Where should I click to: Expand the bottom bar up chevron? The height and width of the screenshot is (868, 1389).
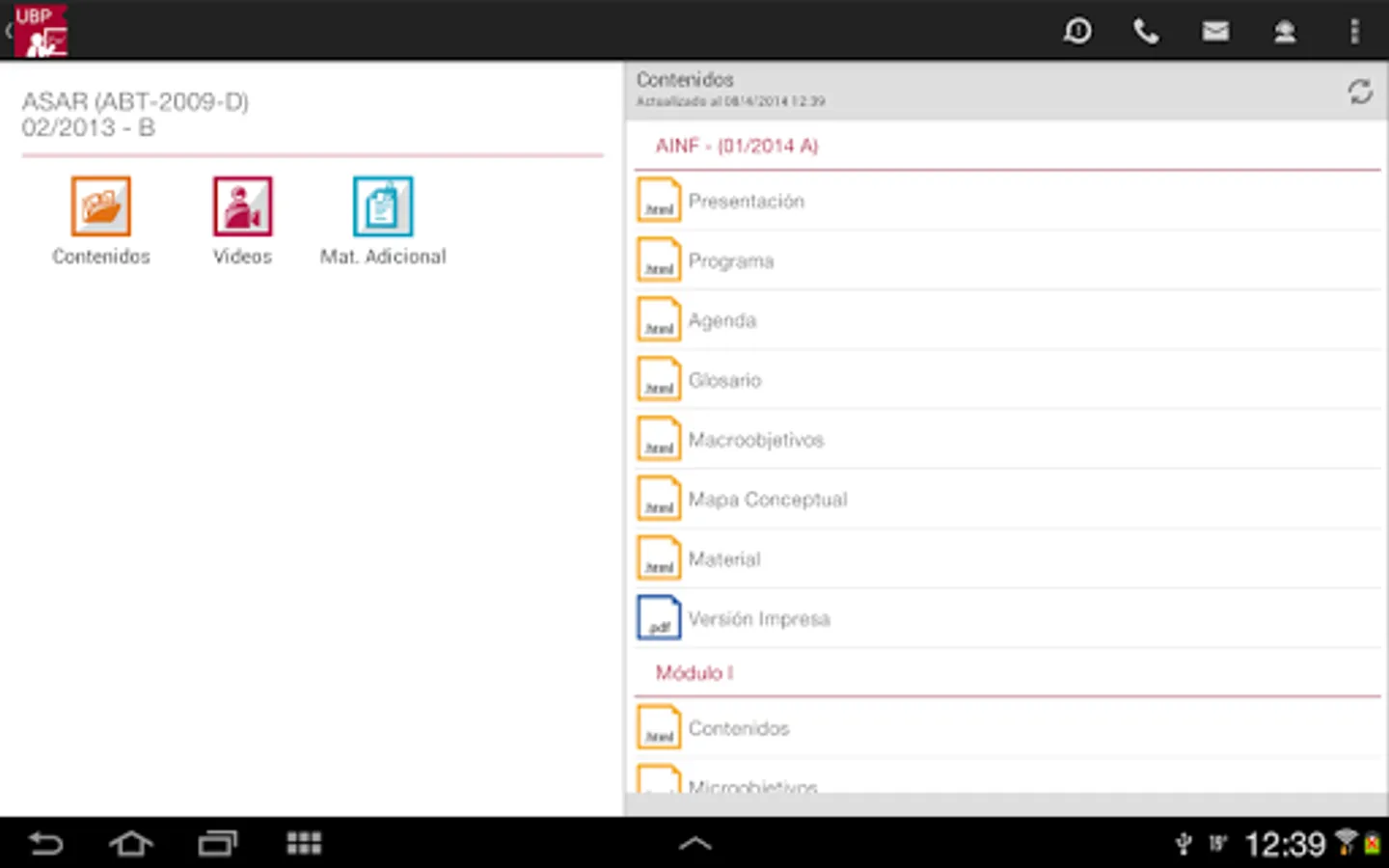(694, 844)
